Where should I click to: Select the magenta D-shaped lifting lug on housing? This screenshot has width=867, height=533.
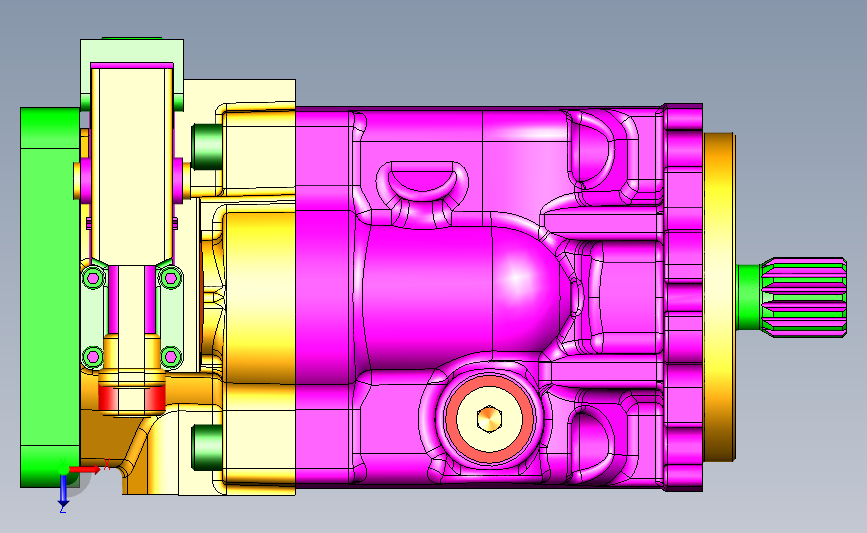coord(422,181)
